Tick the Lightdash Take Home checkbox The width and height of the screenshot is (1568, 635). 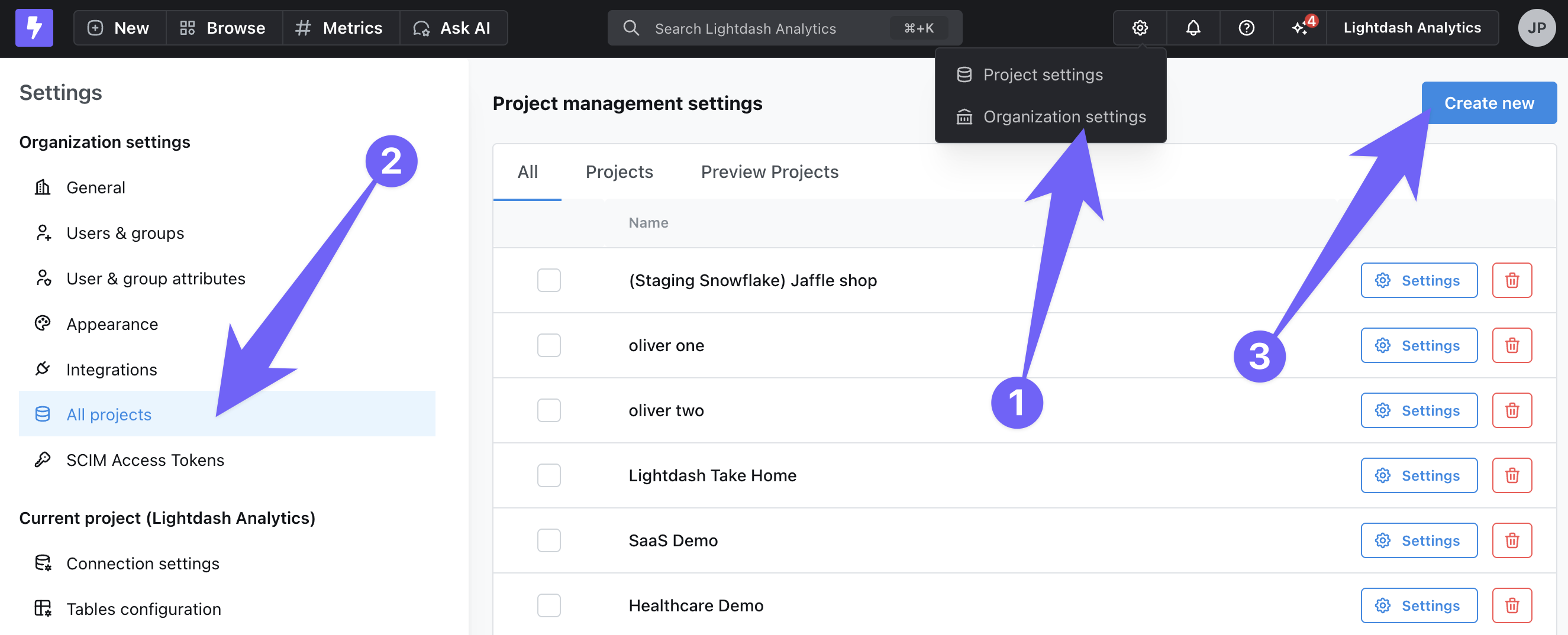tap(549, 475)
